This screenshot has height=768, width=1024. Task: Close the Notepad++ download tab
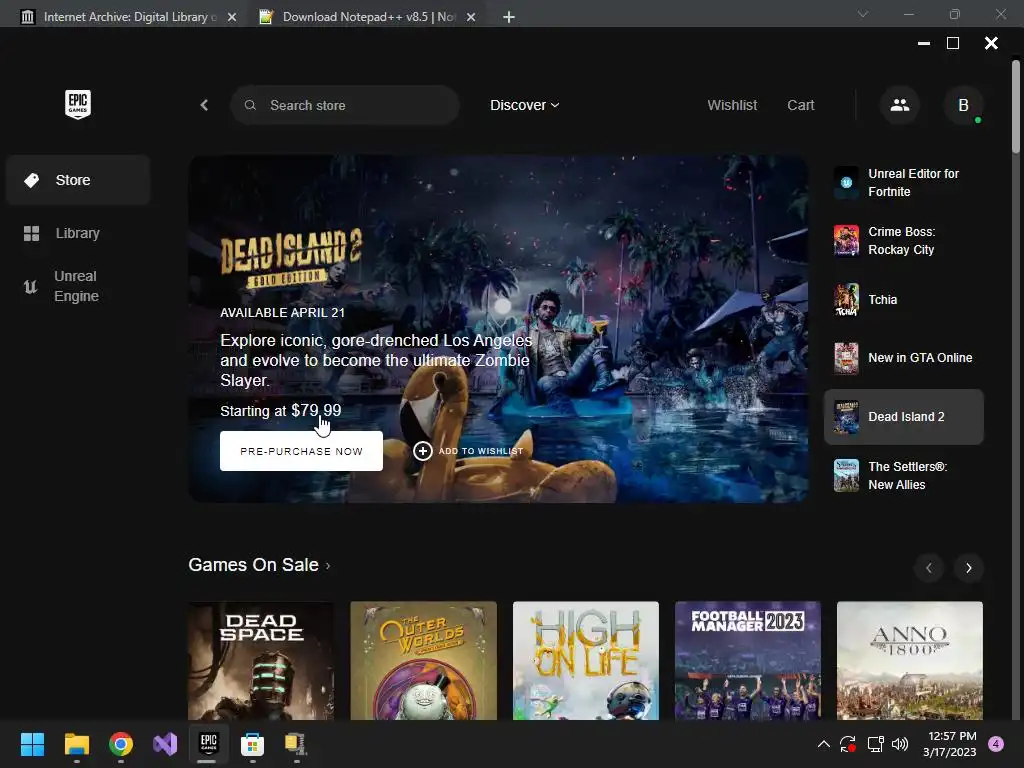[x=471, y=17]
